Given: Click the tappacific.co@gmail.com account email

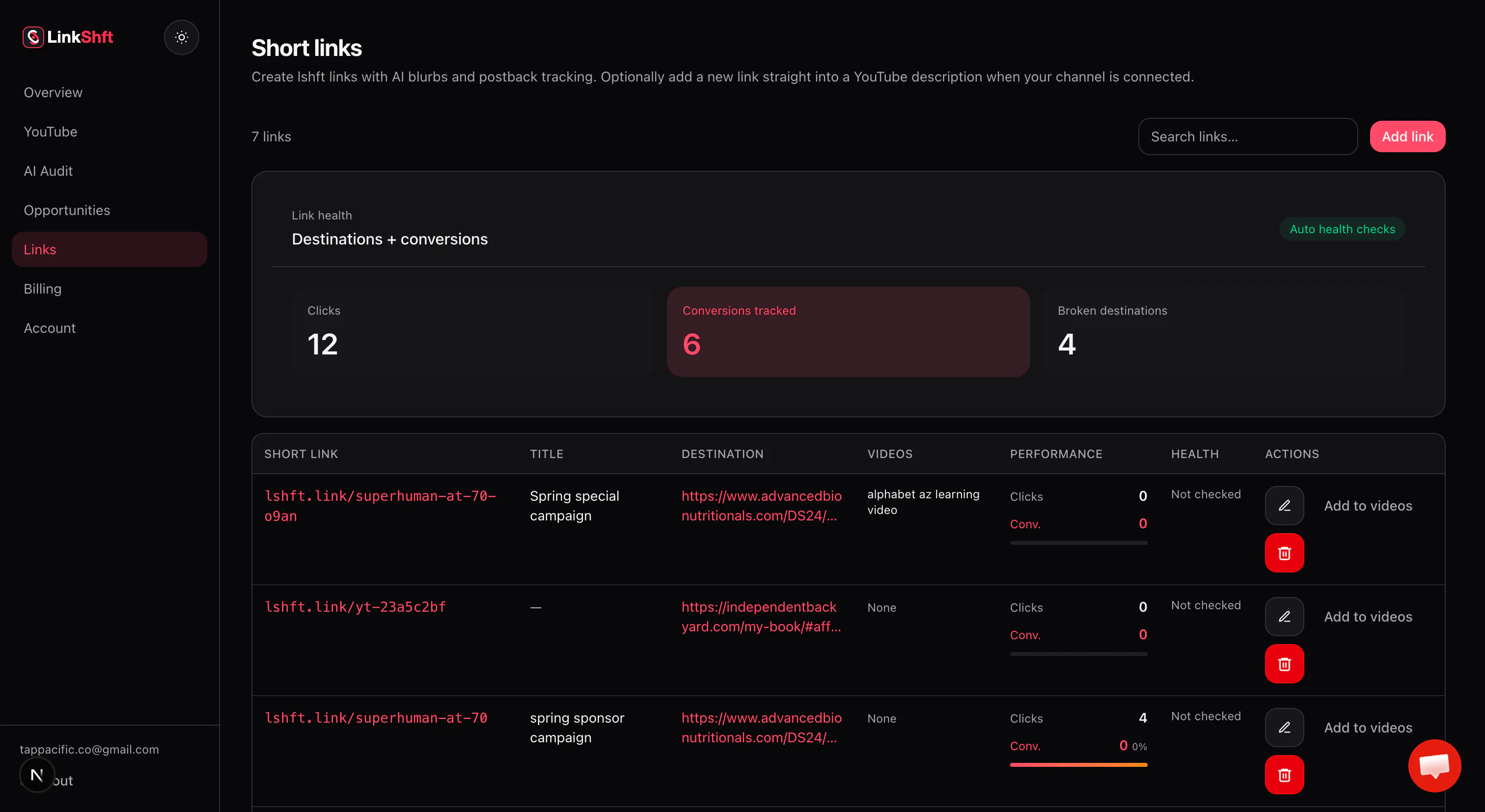Looking at the screenshot, I should [x=89, y=749].
